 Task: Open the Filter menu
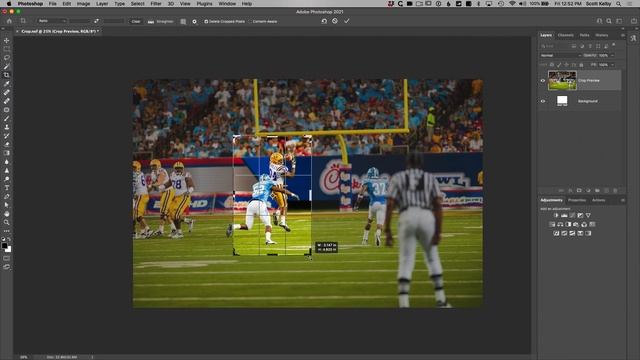(156, 4)
